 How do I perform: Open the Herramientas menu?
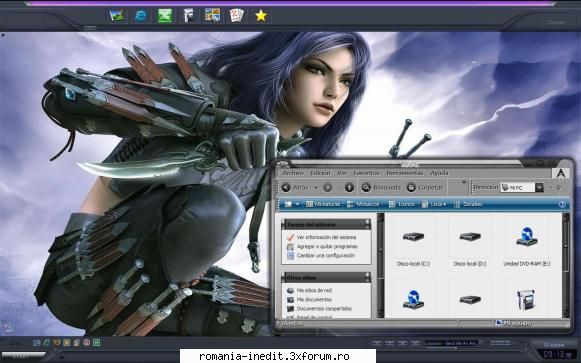(404, 173)
